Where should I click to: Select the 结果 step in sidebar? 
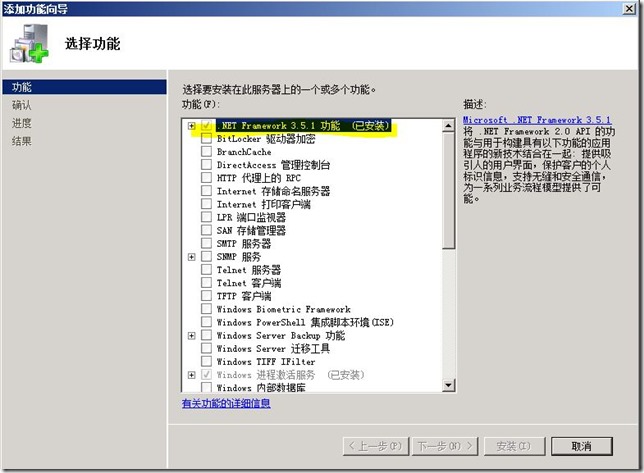point(21,141)
